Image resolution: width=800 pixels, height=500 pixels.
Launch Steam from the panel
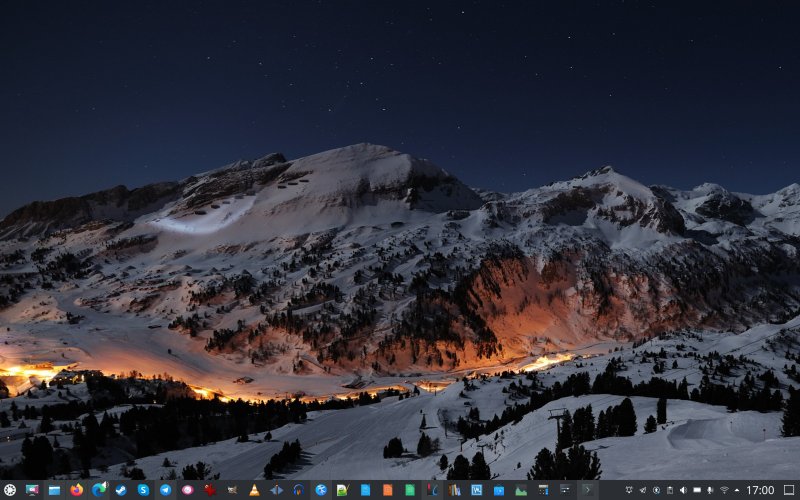(121, 490)
